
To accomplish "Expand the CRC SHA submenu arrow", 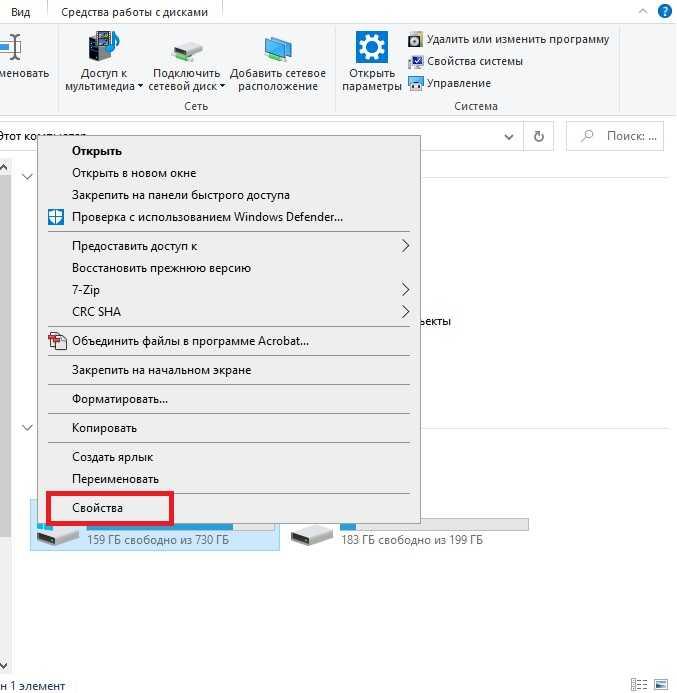I will (405, 311).
